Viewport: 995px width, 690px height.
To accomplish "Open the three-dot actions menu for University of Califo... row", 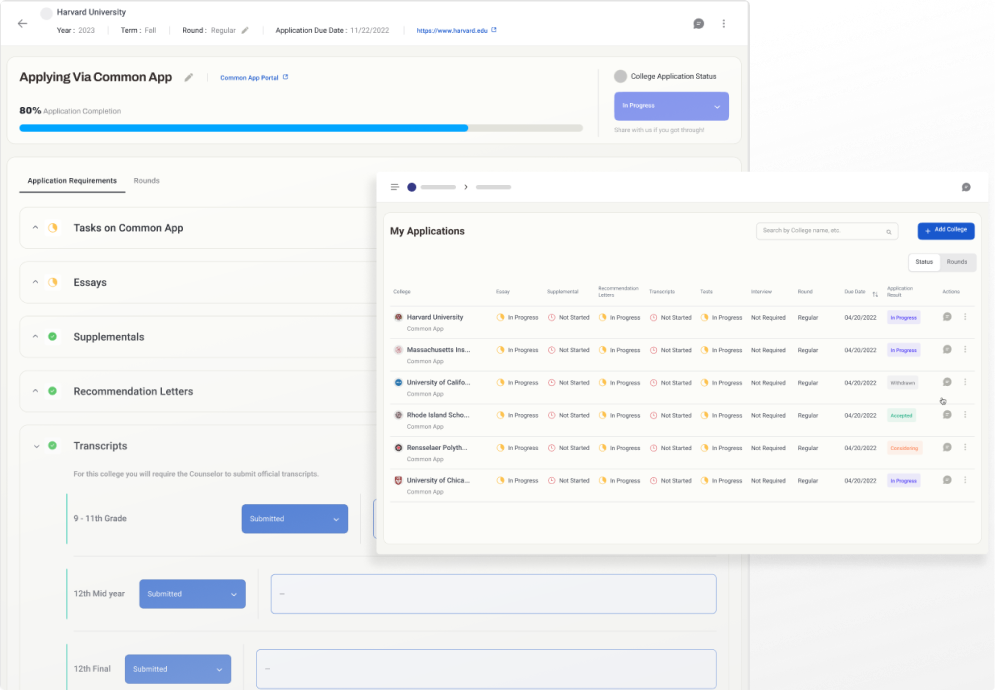I will (965, 382).
